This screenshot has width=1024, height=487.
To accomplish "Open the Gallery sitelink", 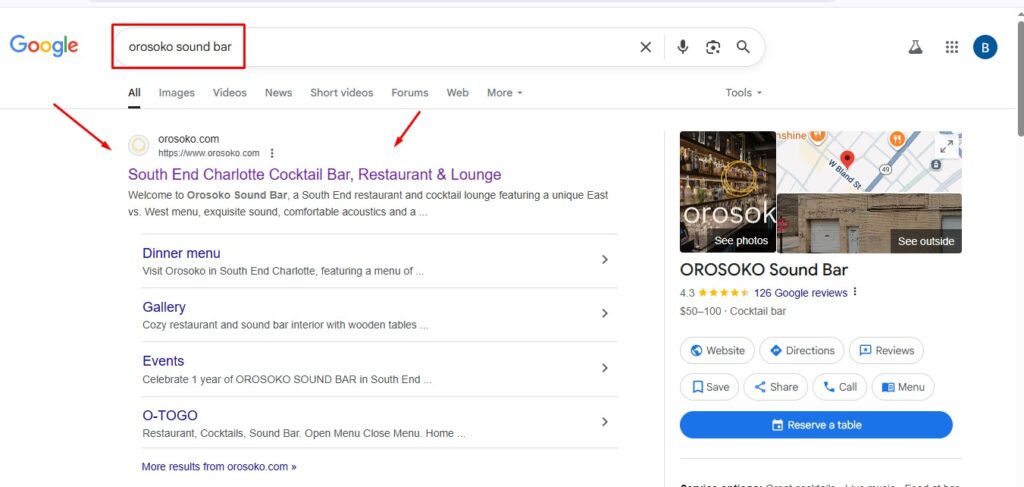I will coord(164,307).
